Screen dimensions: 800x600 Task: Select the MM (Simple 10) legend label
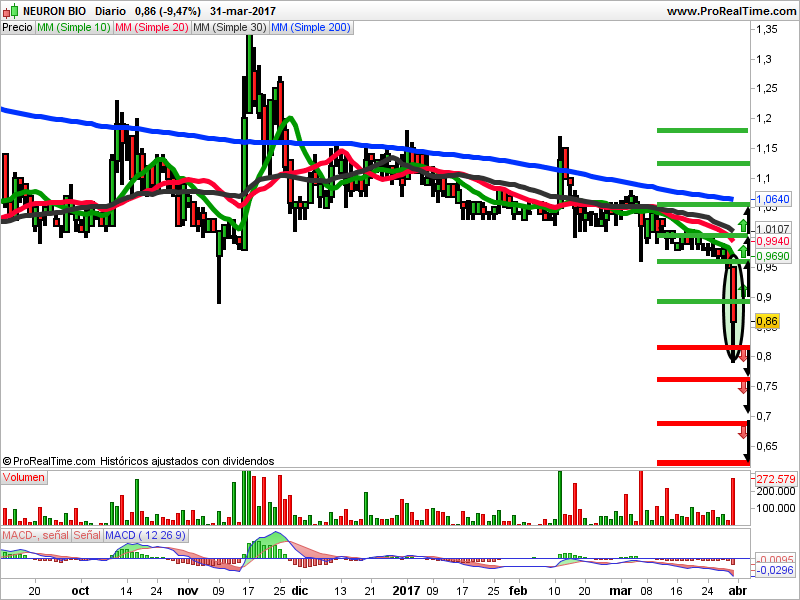coord(73,28)
